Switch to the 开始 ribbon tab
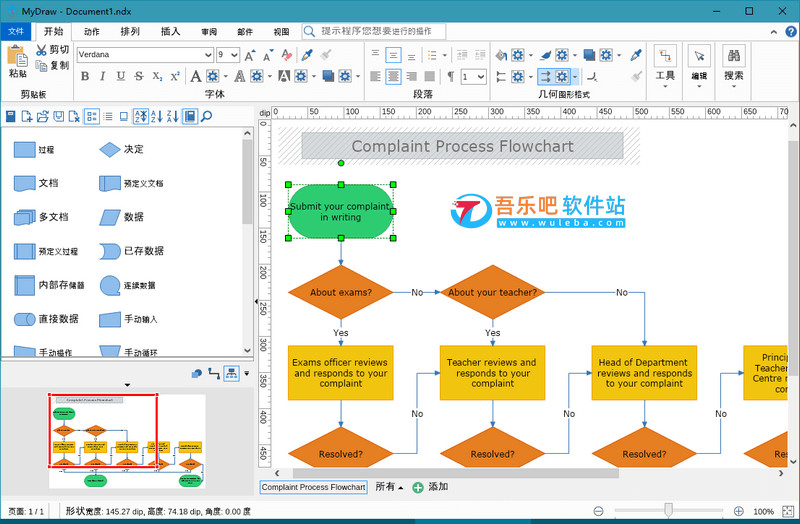The height and width of the screenshot is (524, 800). coord(54,32)
